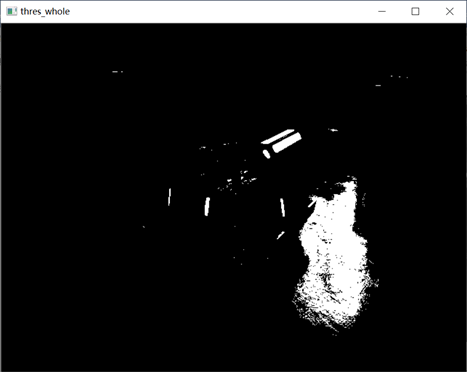
Task: Minimize the thres_whole window
Action: [x=382, y=11]
